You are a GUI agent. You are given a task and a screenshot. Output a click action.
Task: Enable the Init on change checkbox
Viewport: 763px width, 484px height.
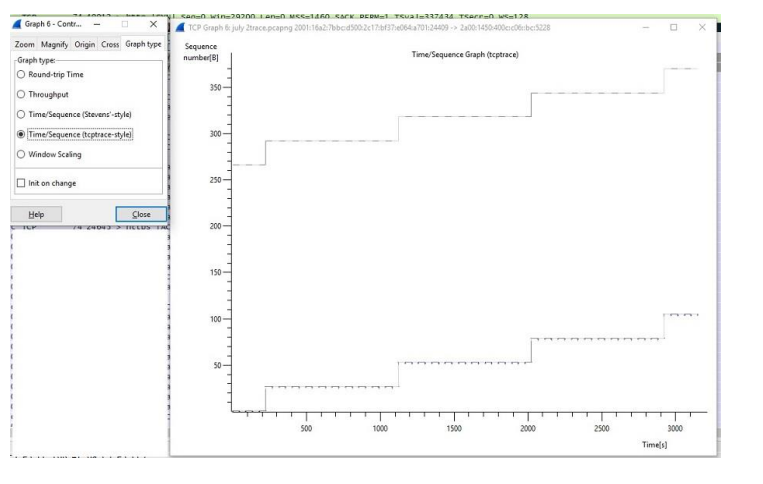[x=21, y=183]
